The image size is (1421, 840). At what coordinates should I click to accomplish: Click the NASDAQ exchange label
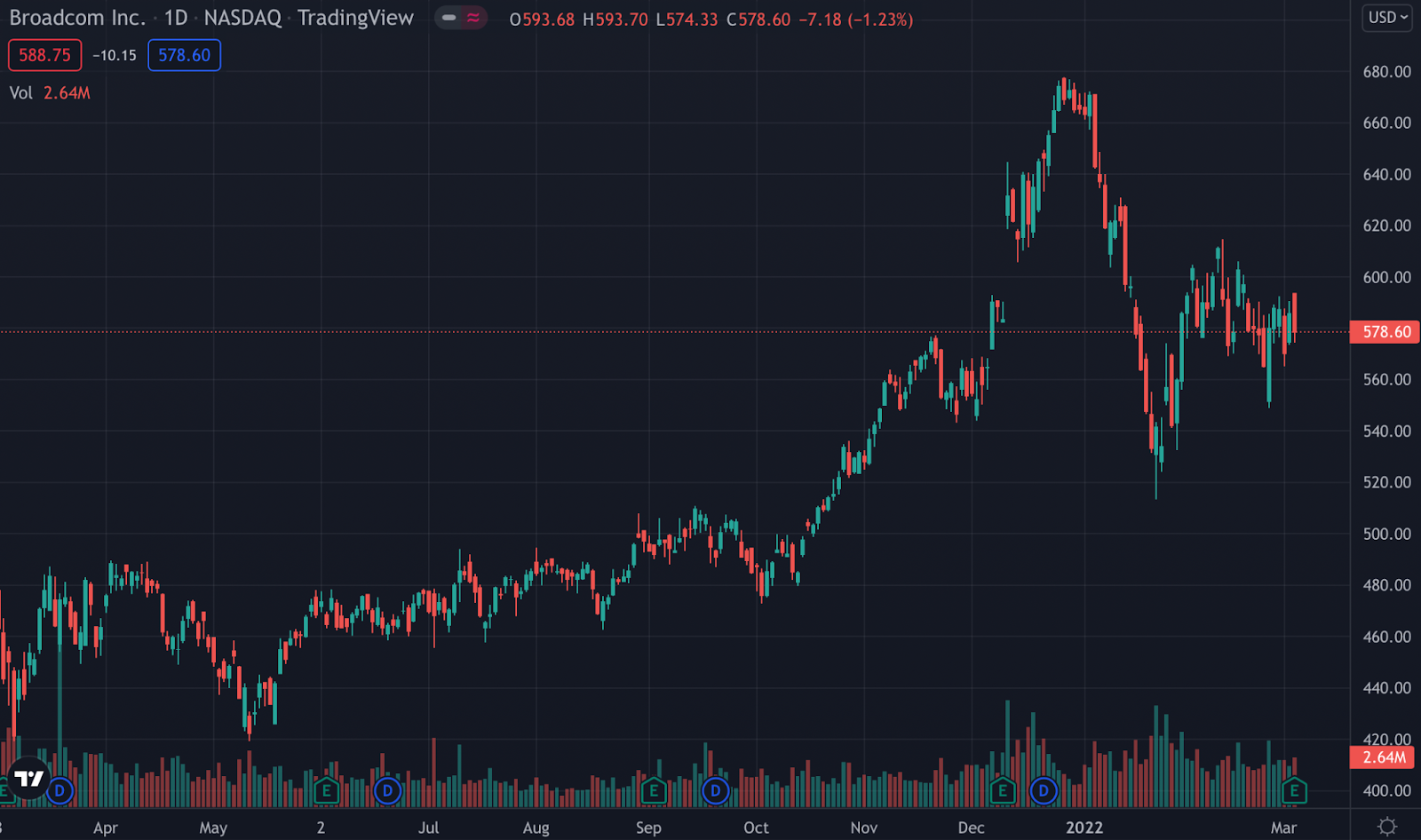click(242, 18)
